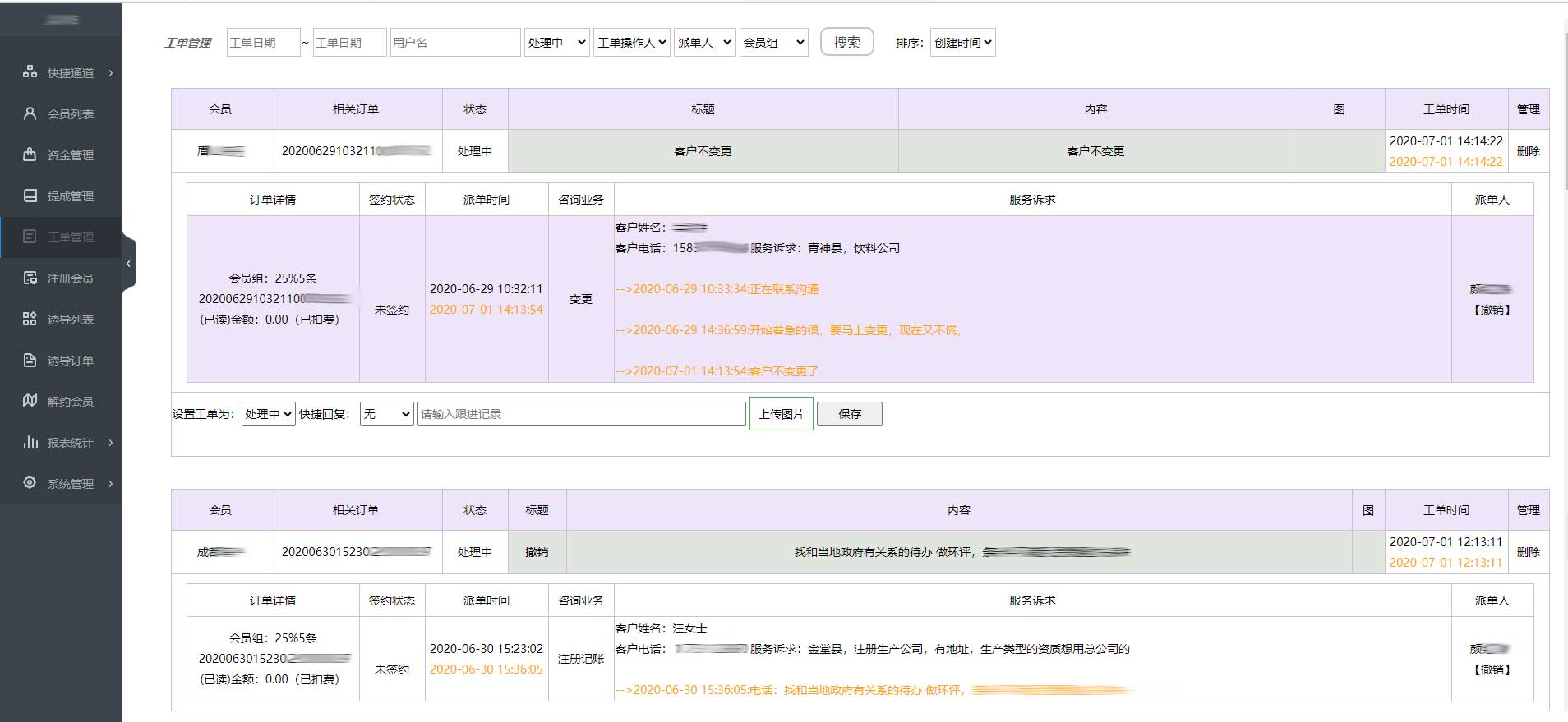The image size is (1568, 722).
Task: Open the 快捷回复 dropdown
Action: click(386, 414)
